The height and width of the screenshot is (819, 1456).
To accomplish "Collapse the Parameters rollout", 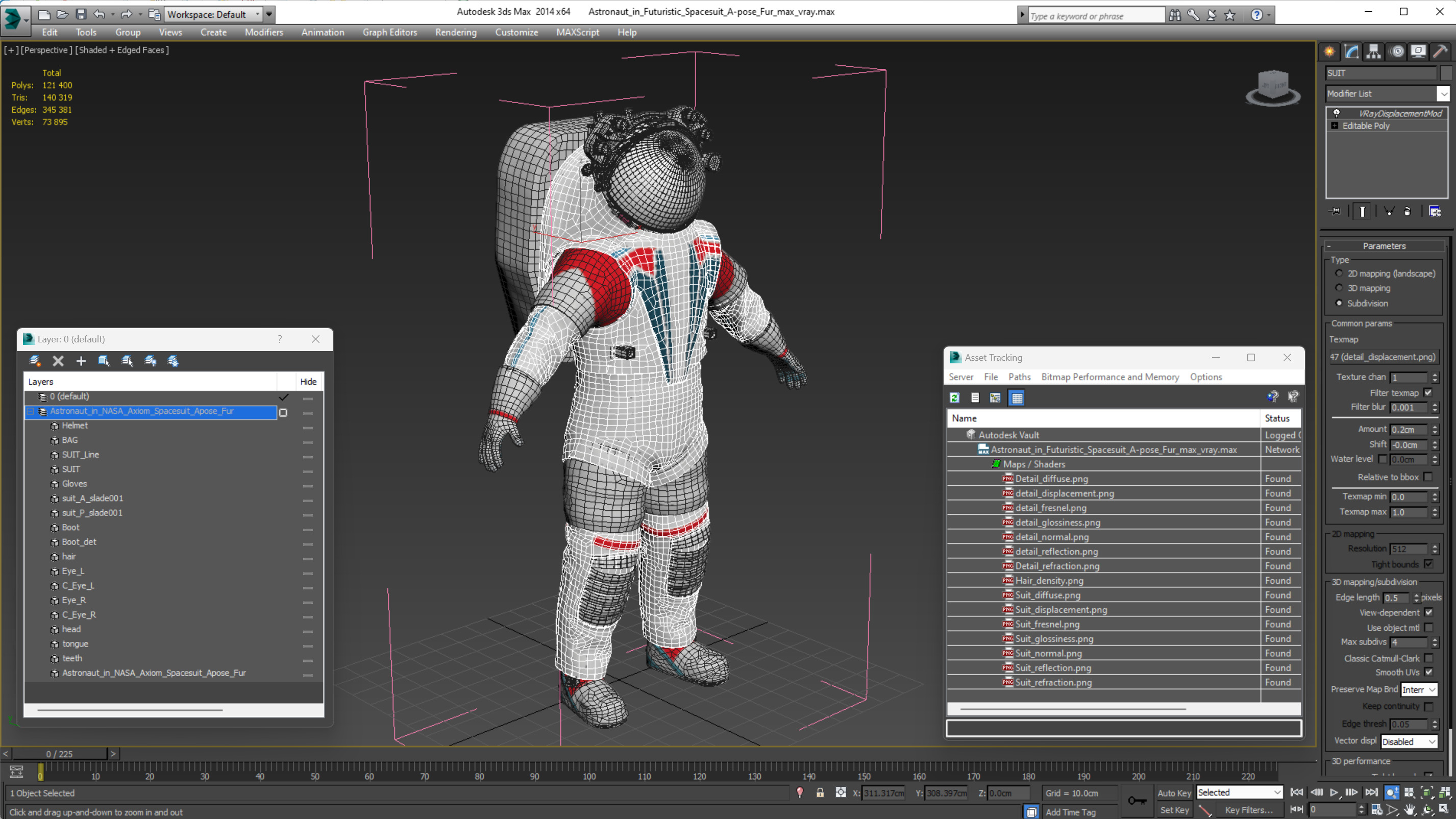I will point(1384,246).
